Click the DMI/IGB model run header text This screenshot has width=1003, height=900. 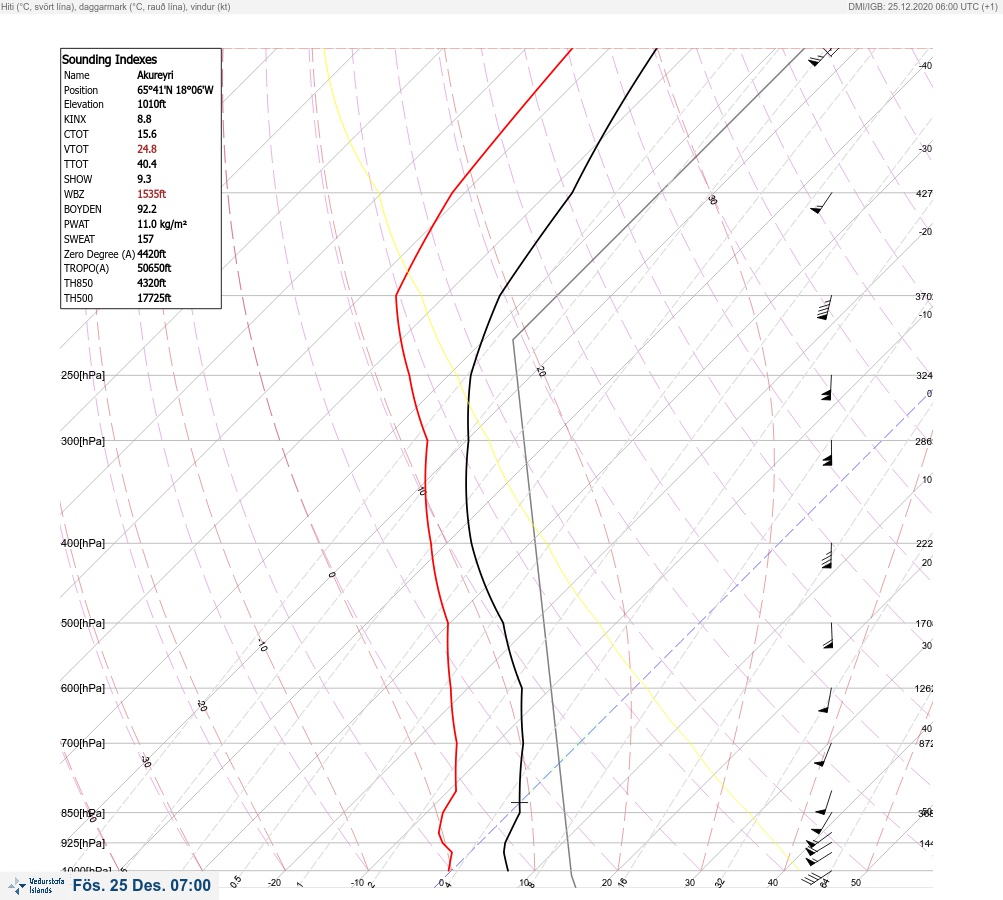pyautogui.click(x=922, y=6)
